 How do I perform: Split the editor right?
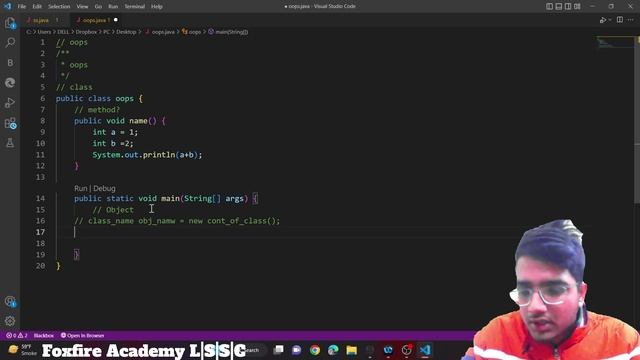pyautogui.click(x=620, y=20)
